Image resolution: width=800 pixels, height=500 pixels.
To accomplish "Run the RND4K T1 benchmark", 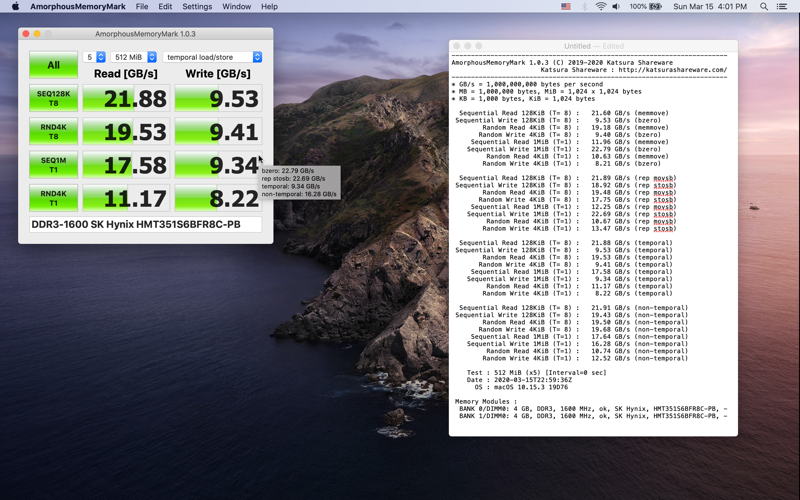I will tap(53, 197).
